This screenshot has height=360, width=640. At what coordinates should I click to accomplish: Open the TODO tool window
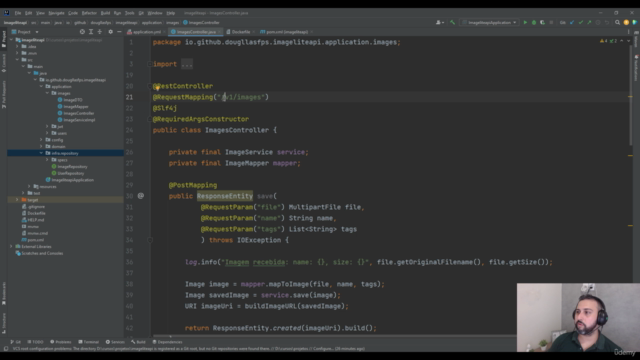coord(35,342)
